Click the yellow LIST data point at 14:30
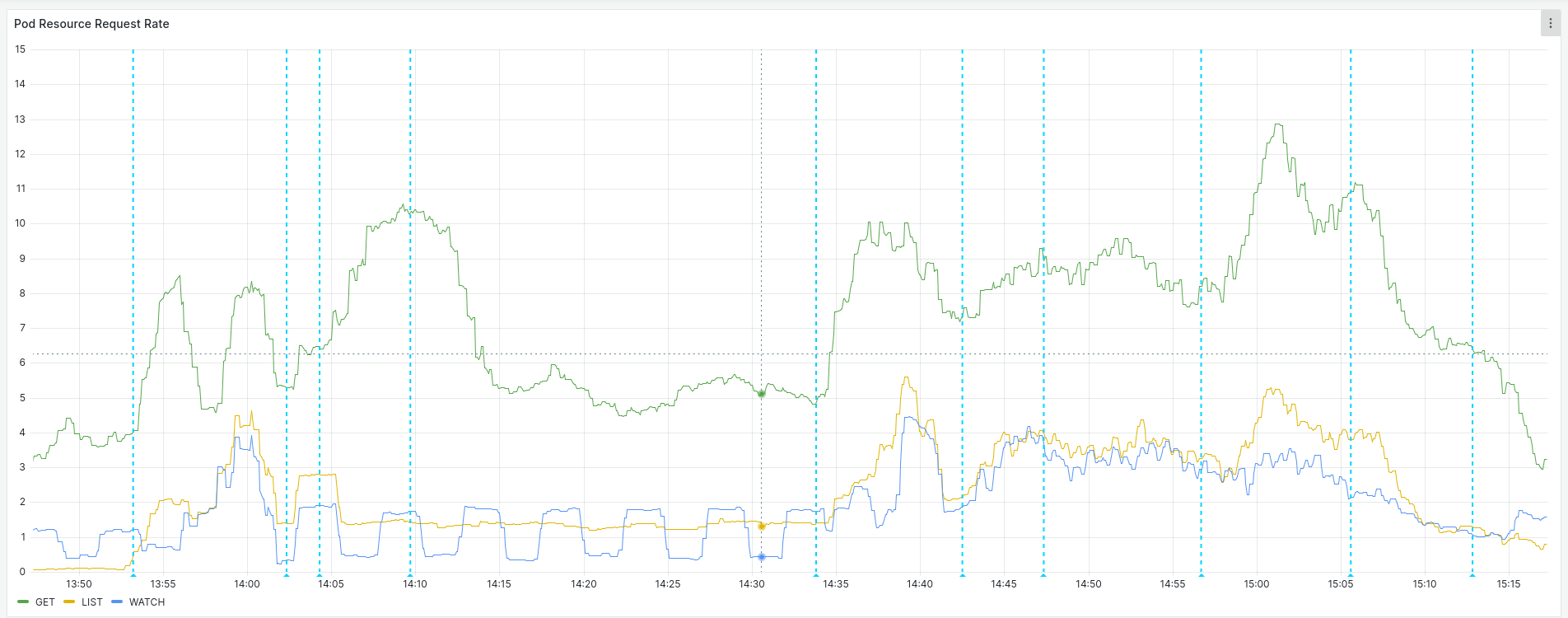Screen dimensions: 1568x618 tap(761, 527)
